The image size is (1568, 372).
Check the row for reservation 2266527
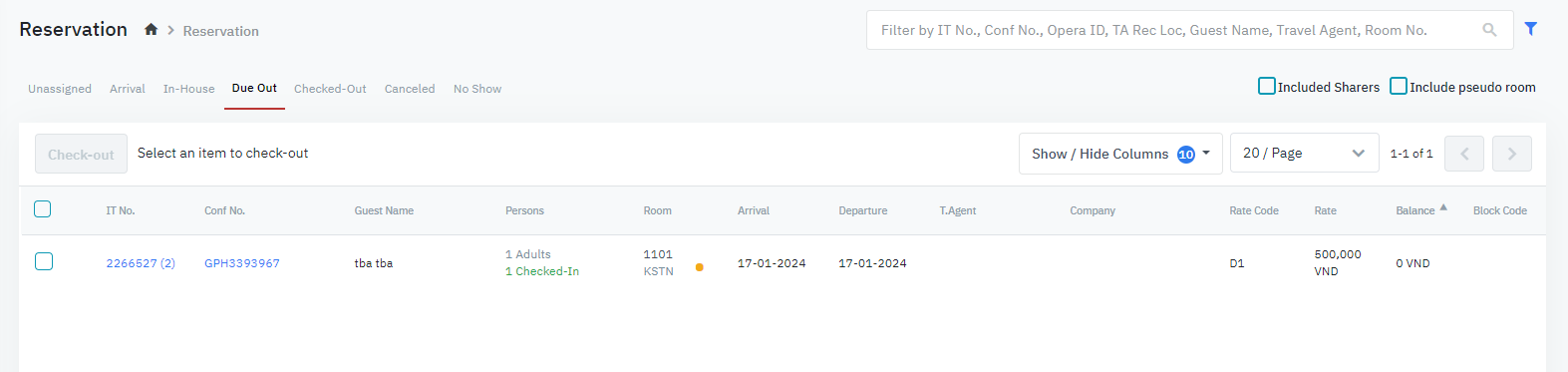[x=44, y=261]
